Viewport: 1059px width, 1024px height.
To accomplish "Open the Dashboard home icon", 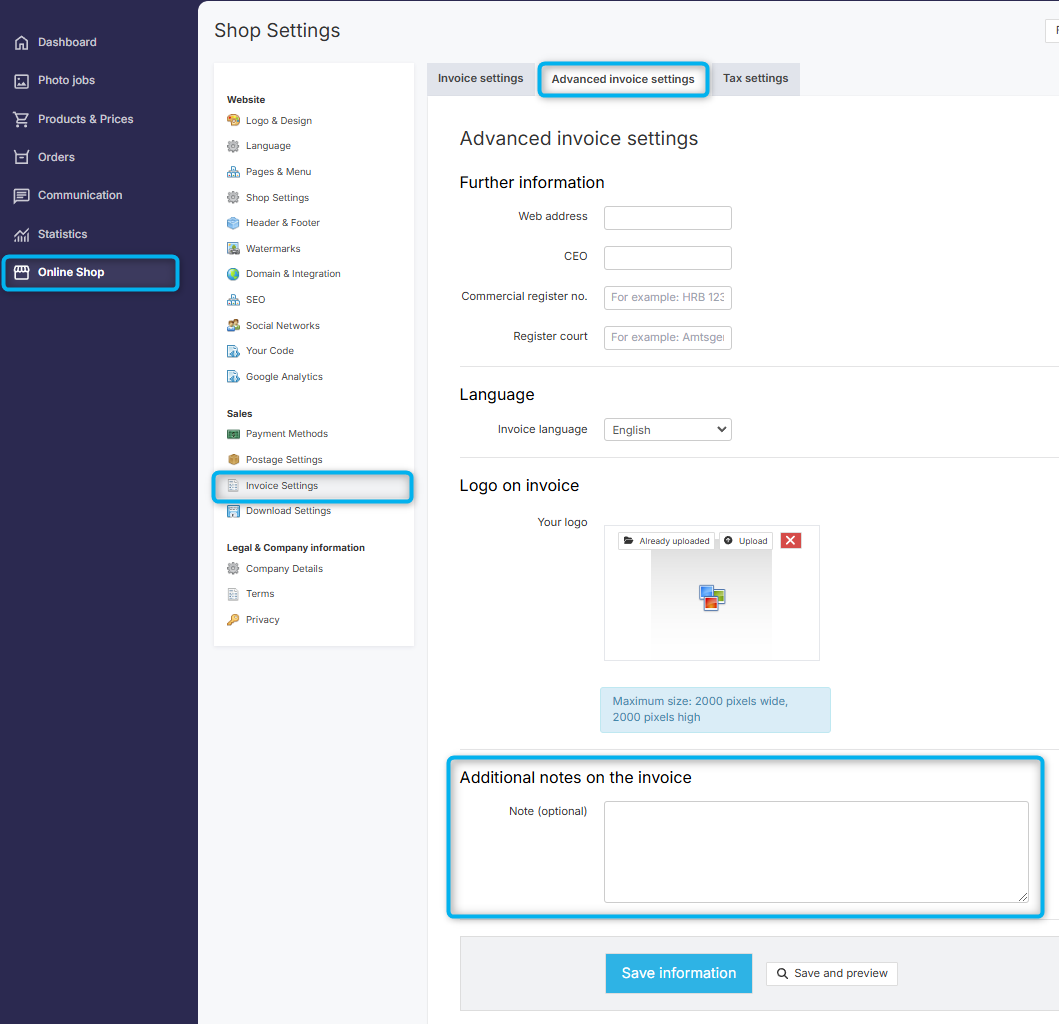I will coord(22,43).
